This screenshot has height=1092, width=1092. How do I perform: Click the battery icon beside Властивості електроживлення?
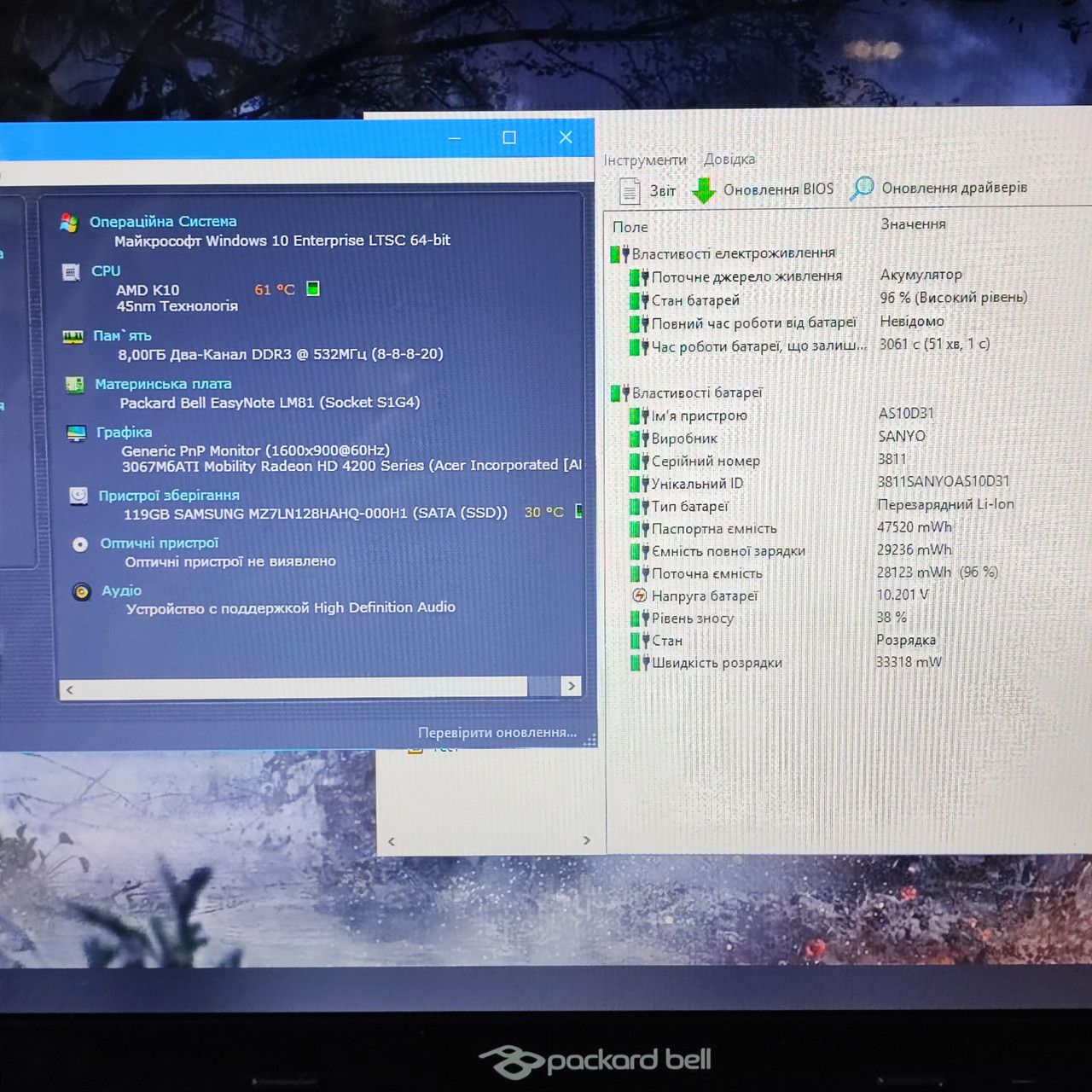(620, 253)
